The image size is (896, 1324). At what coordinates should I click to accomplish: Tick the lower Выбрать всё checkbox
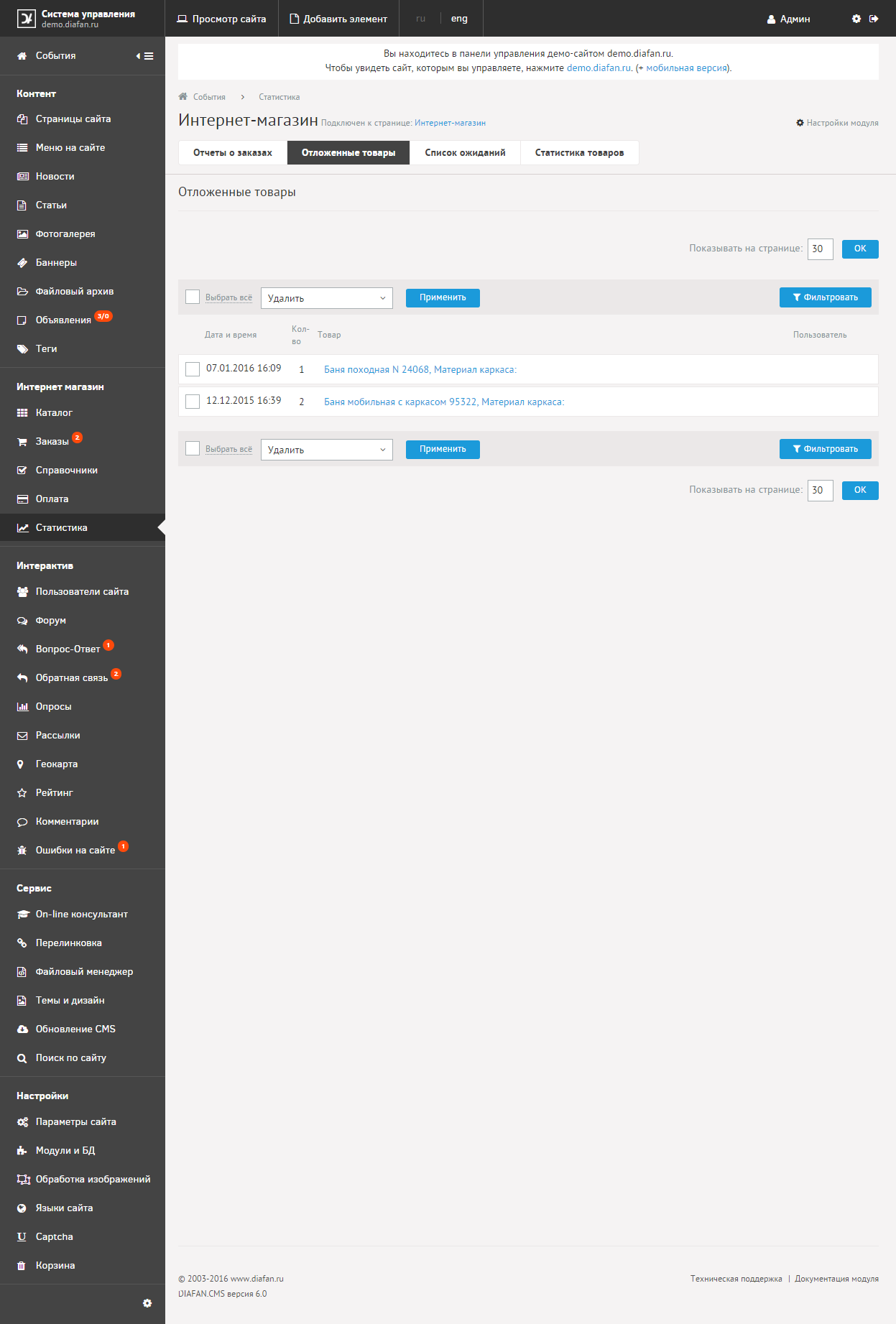point(193,448)
